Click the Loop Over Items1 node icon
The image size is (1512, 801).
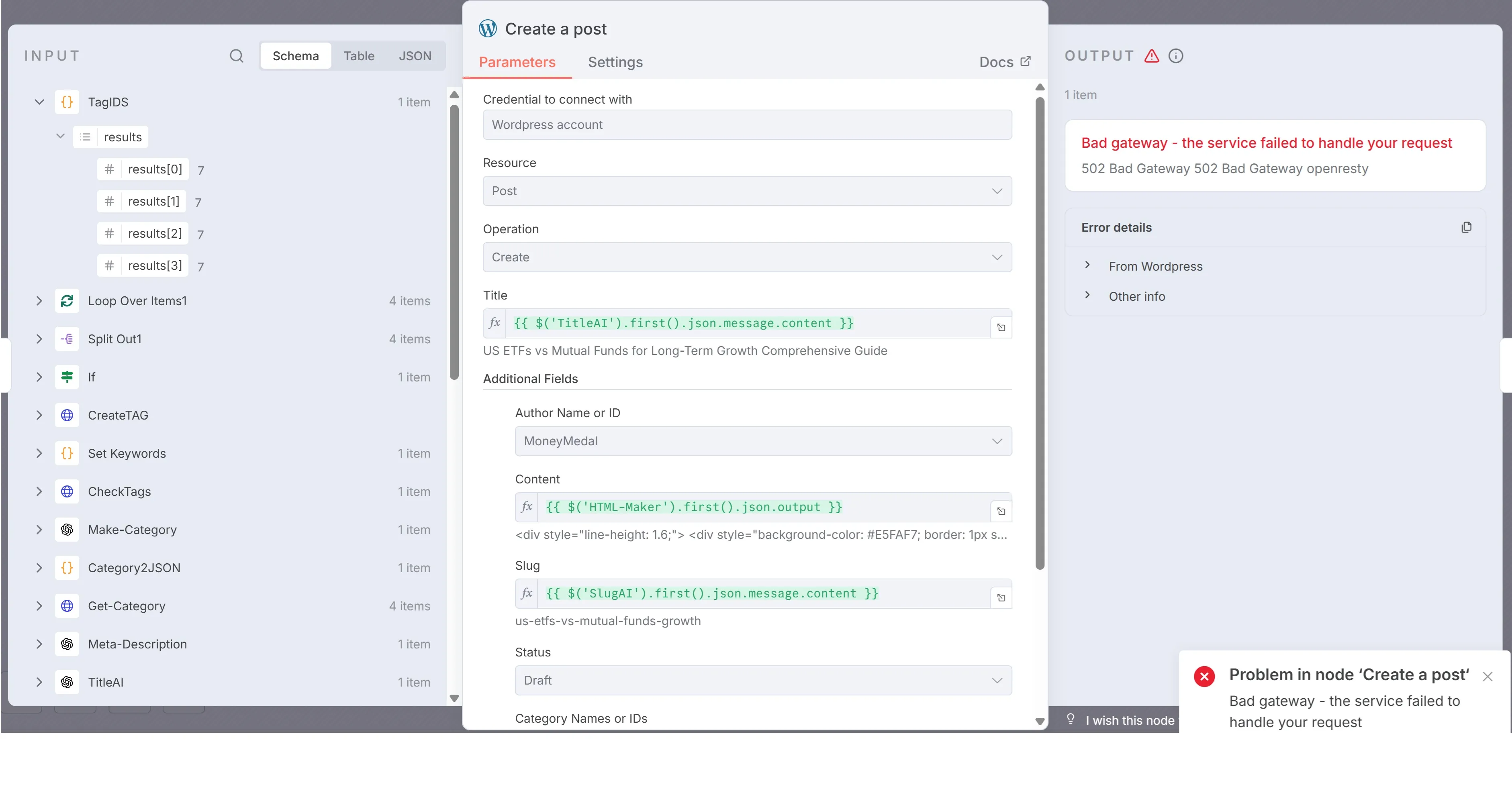(x=67, y=300)
